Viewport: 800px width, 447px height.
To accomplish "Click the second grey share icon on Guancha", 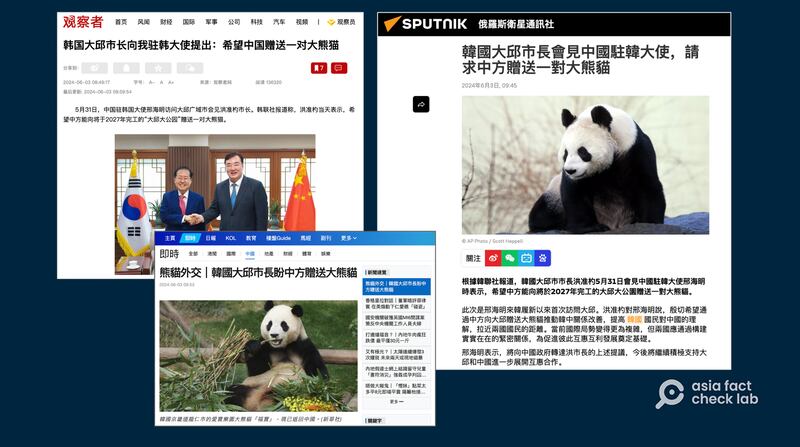I will tap(127, 68).
